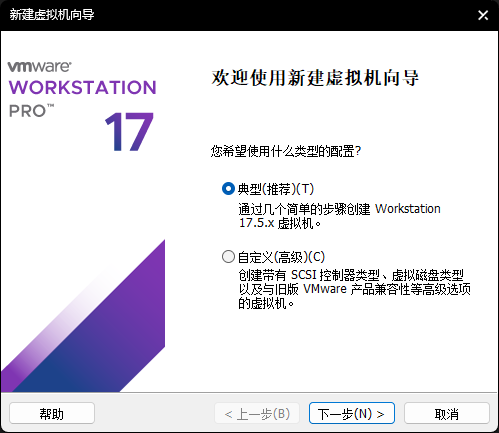This screenshot has height=433, width=499.
Task: Select the 典型(推荐) radio button
Action: [228, 189]
